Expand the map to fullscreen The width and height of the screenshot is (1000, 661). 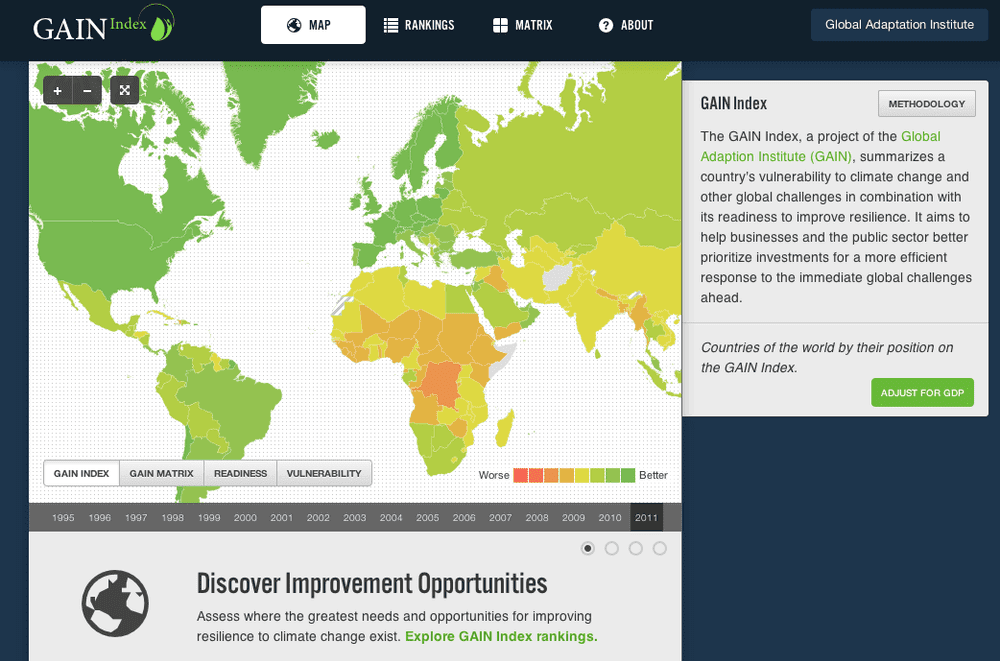click(124, 91)
